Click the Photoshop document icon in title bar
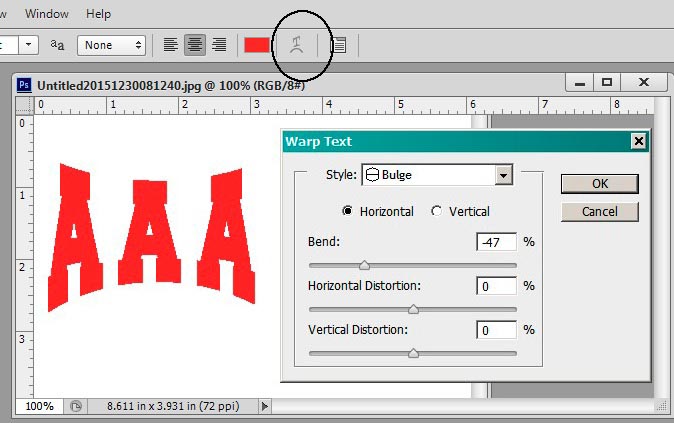Screen dimensions: 674x423 click(24, 84)
